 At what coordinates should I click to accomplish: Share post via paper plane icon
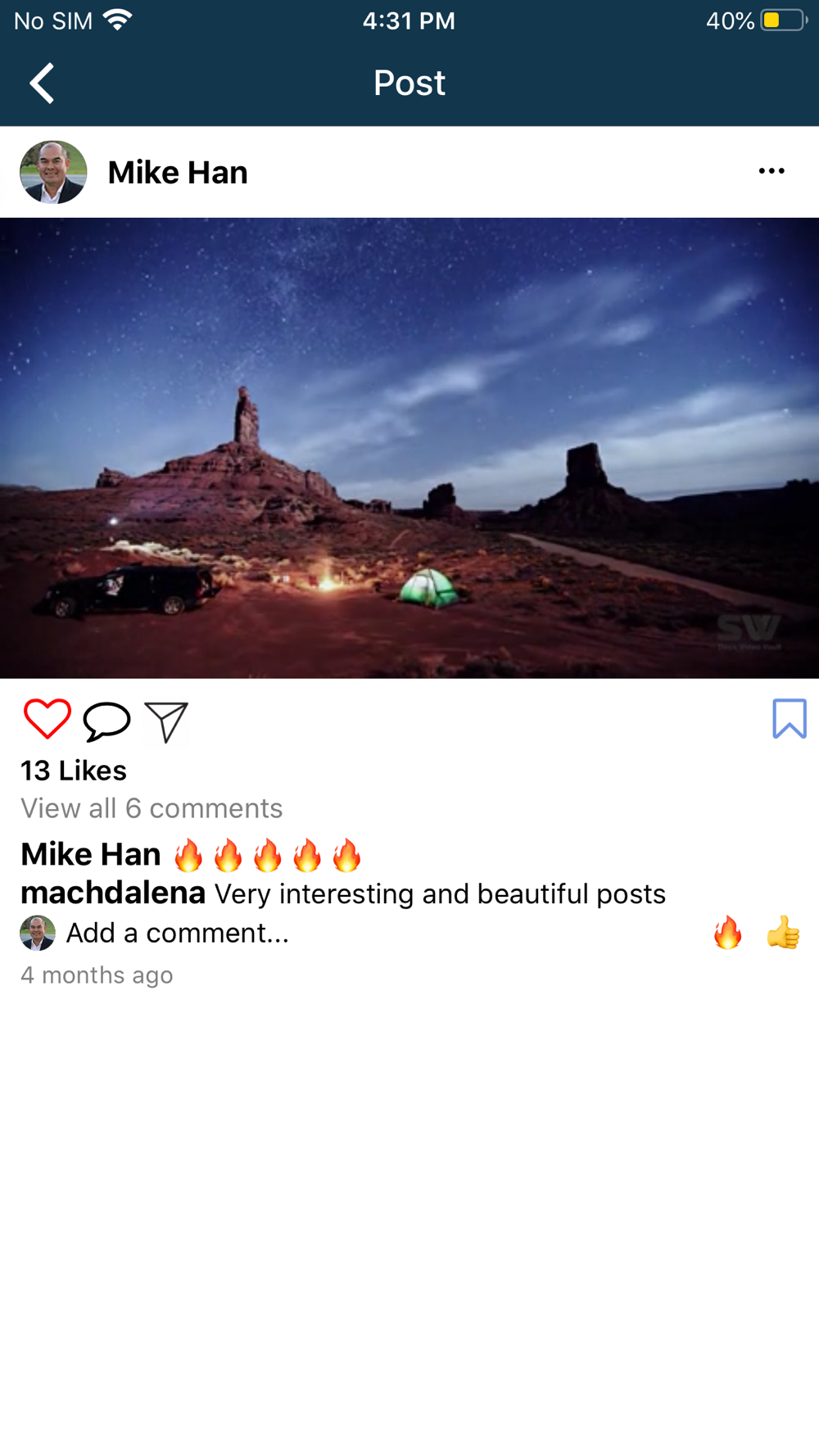point(166,722)
